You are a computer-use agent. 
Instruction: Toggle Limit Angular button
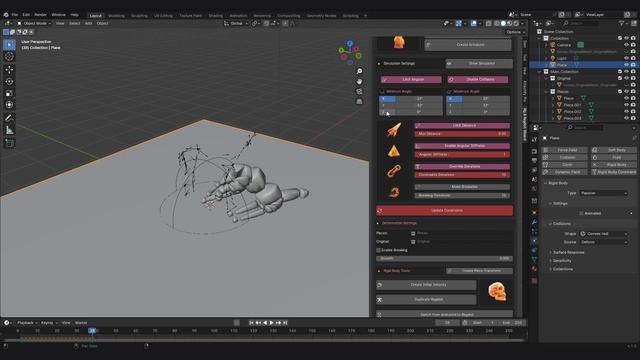tap(411, 80)
